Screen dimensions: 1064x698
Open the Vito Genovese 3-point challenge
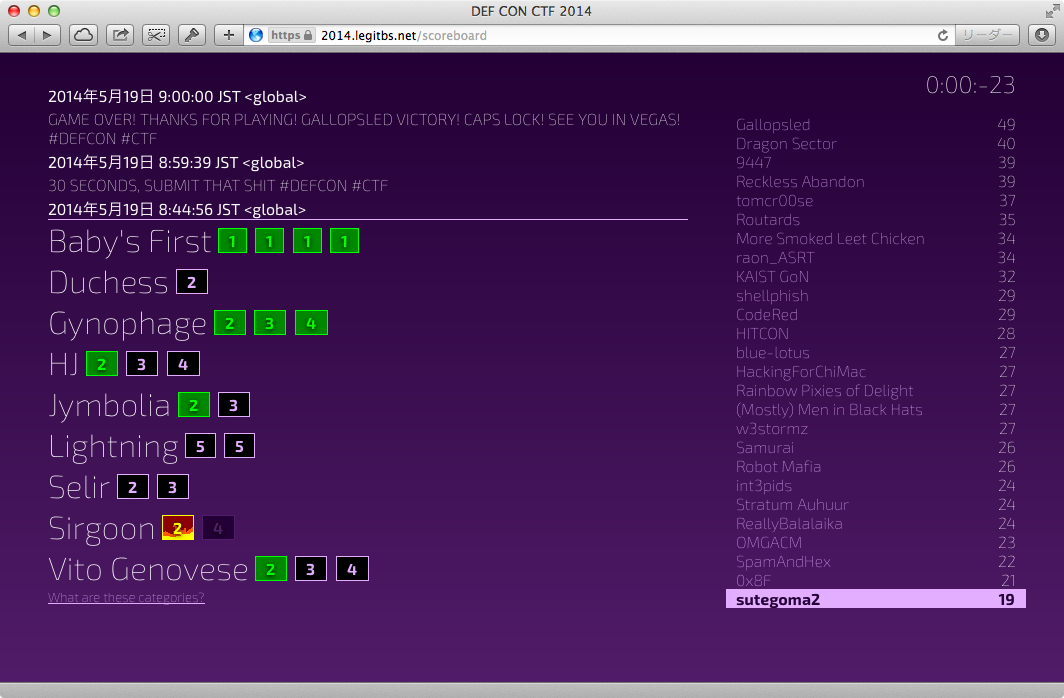coord(311,568)
